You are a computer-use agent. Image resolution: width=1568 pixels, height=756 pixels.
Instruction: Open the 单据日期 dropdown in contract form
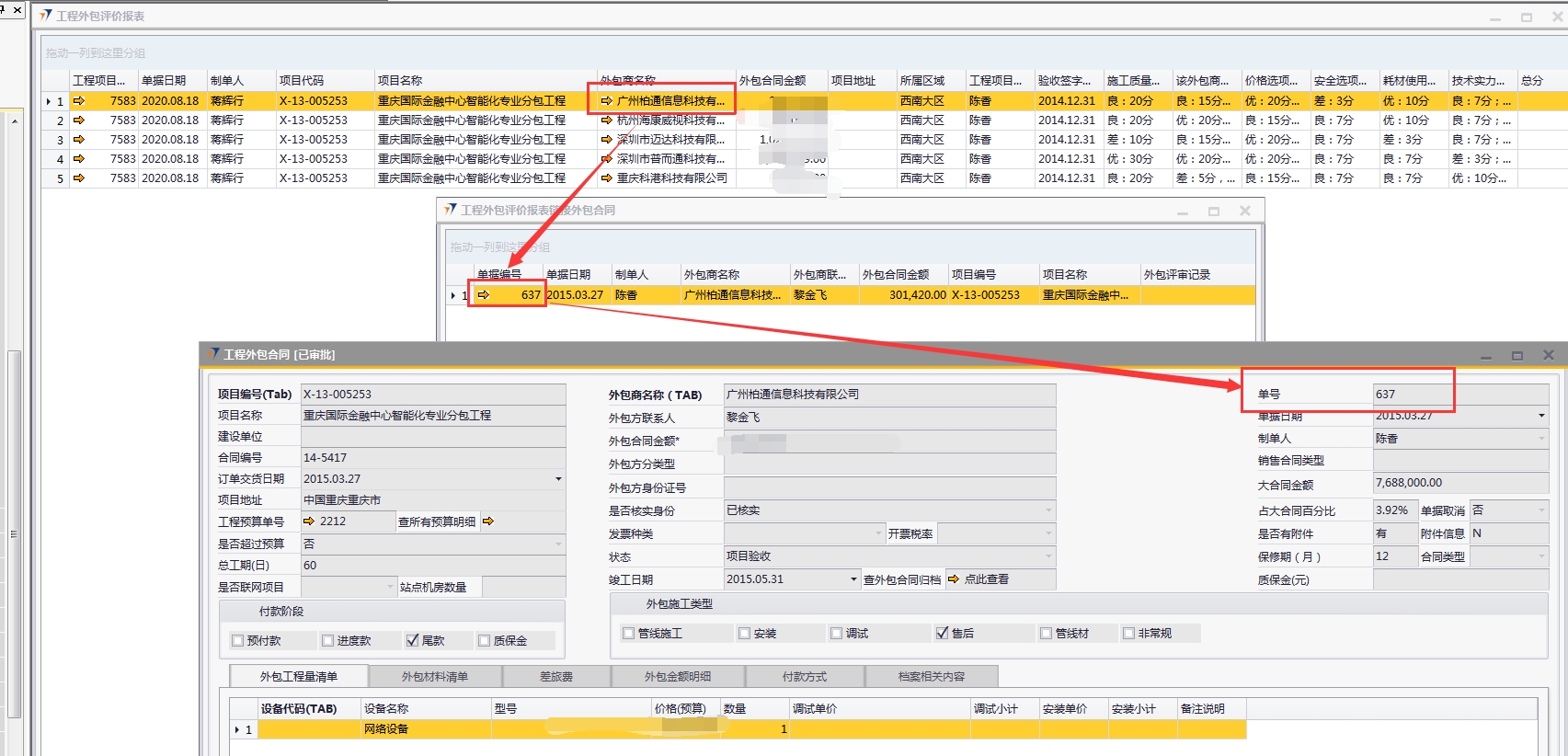[x=1541, y=416]
